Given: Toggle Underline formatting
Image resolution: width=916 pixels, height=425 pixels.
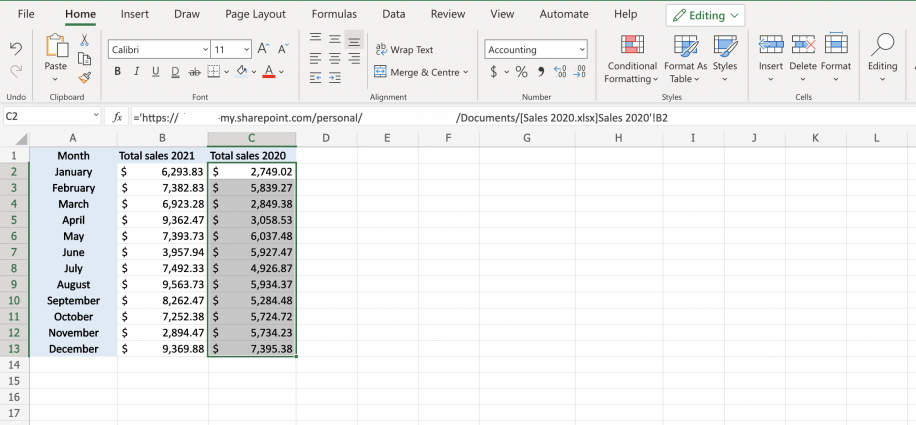Looking at the screenshot, I should [x=155, y=72].
